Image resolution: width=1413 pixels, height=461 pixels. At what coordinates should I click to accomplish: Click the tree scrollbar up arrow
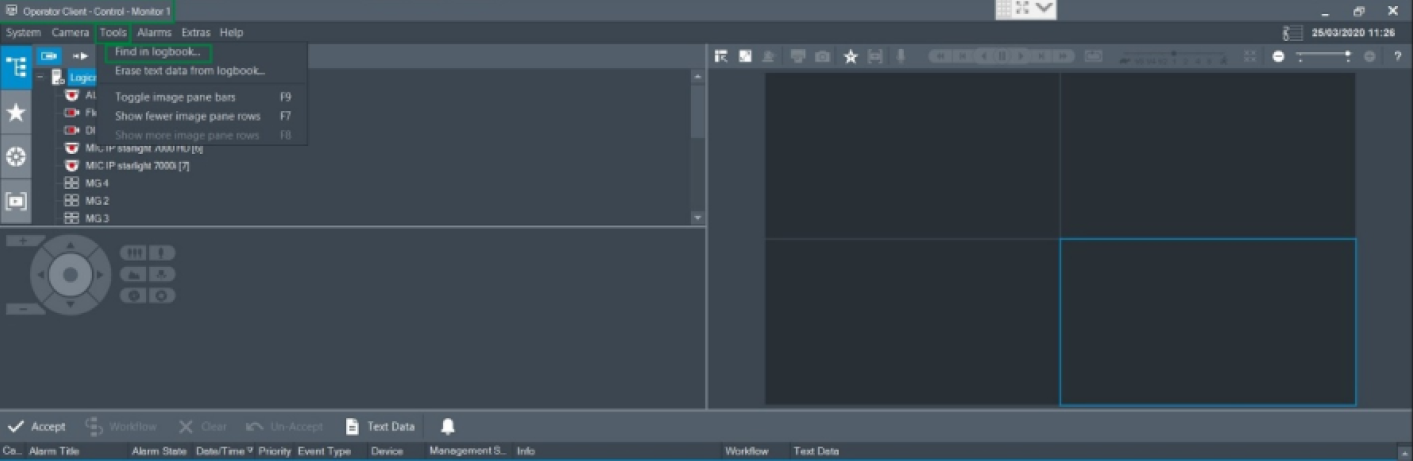697,77
